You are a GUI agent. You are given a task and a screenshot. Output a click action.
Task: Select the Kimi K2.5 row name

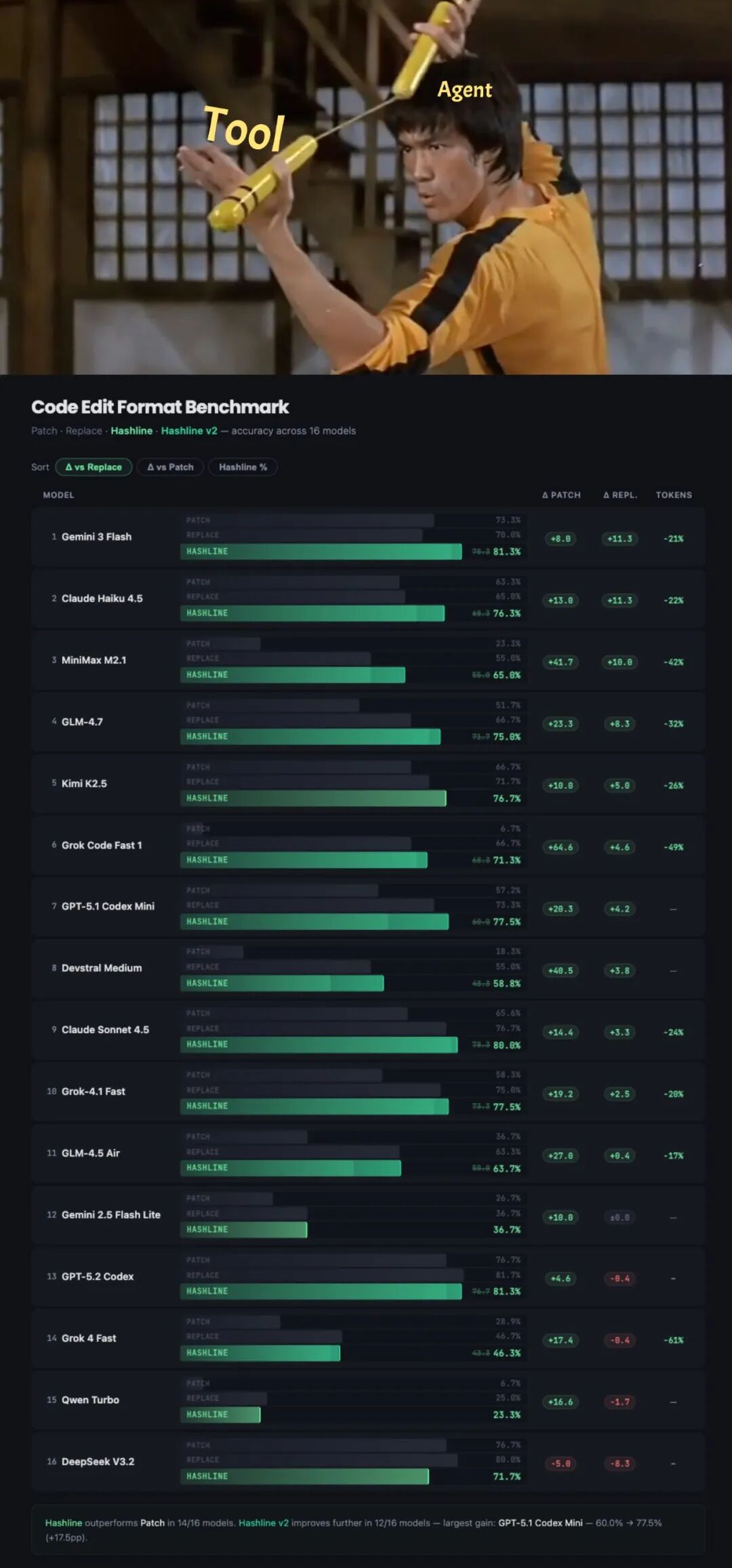click(x=84, y=784)
